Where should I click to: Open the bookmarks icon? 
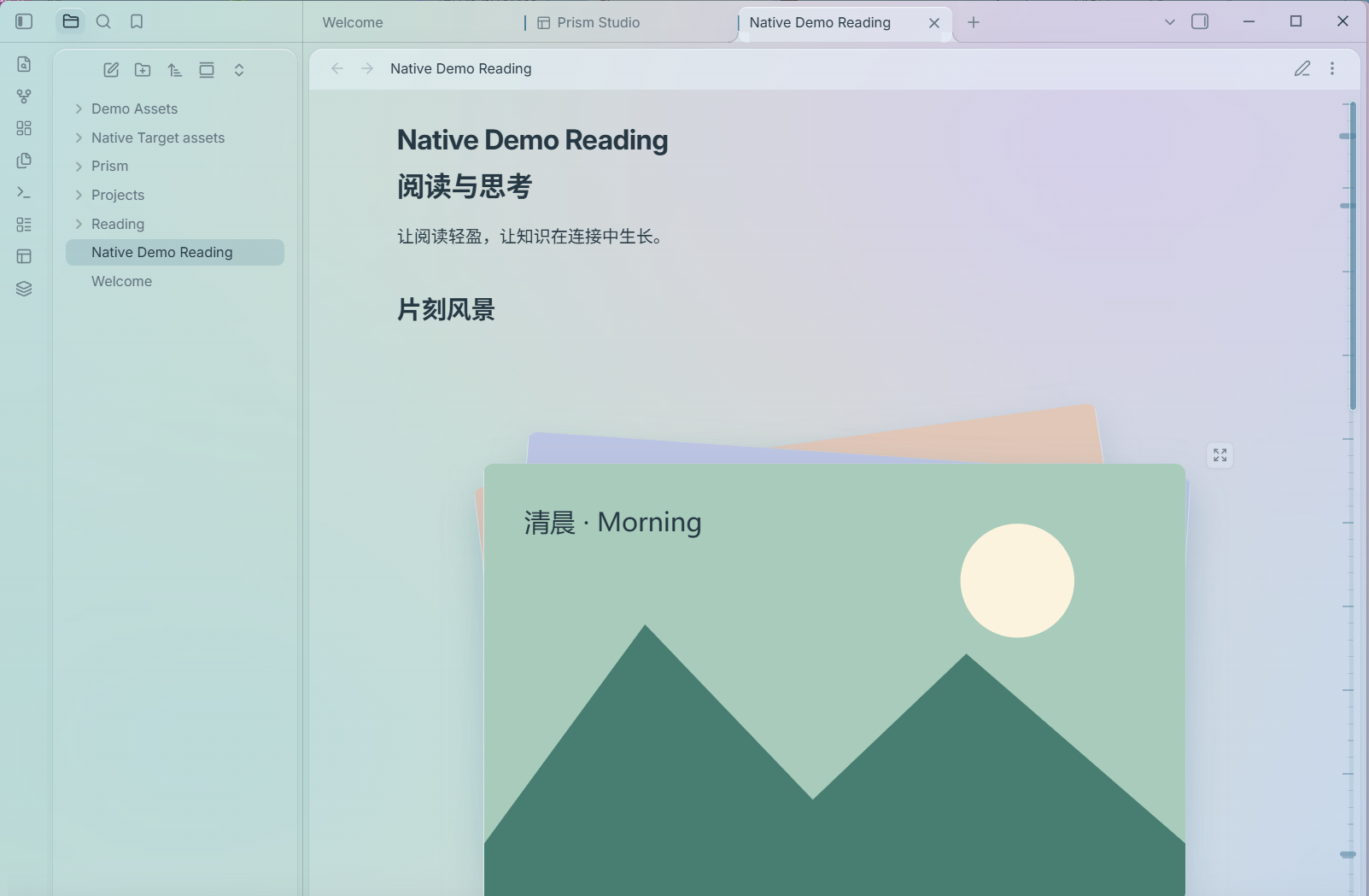coord(137,21)
